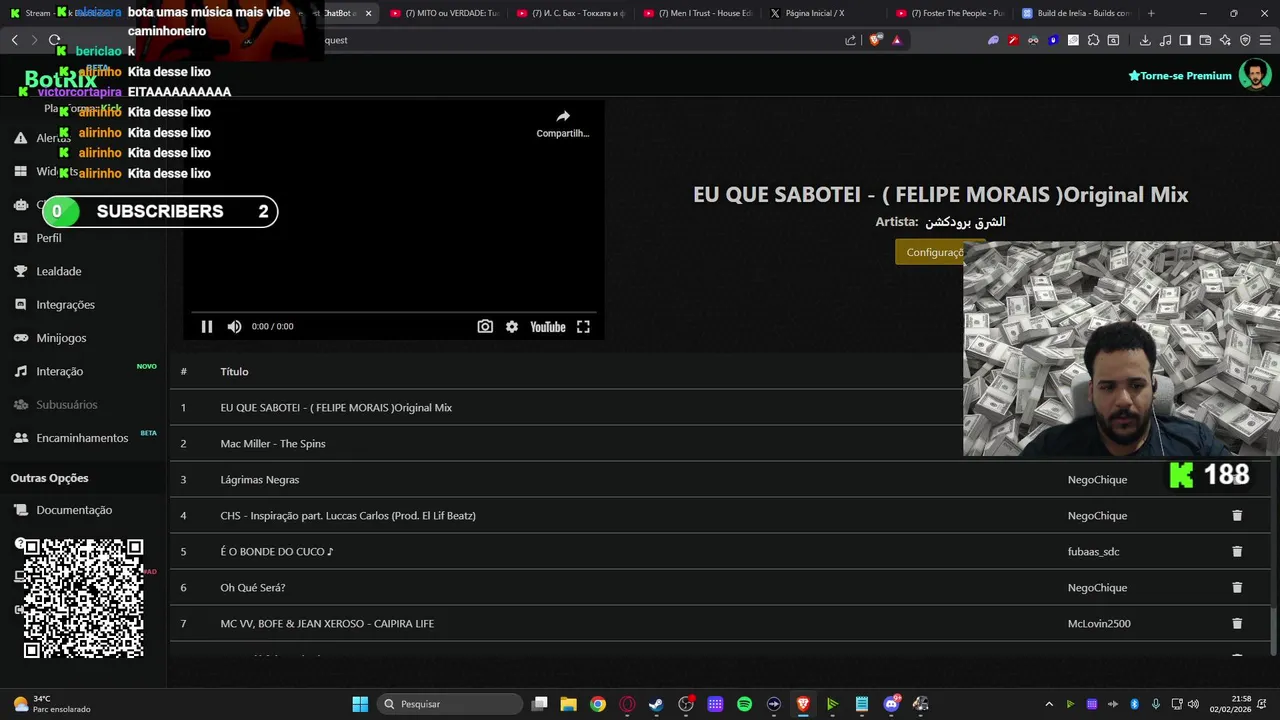Open the media control music icon
This screenshot has width=1280, height=720.
[1165, 40]
